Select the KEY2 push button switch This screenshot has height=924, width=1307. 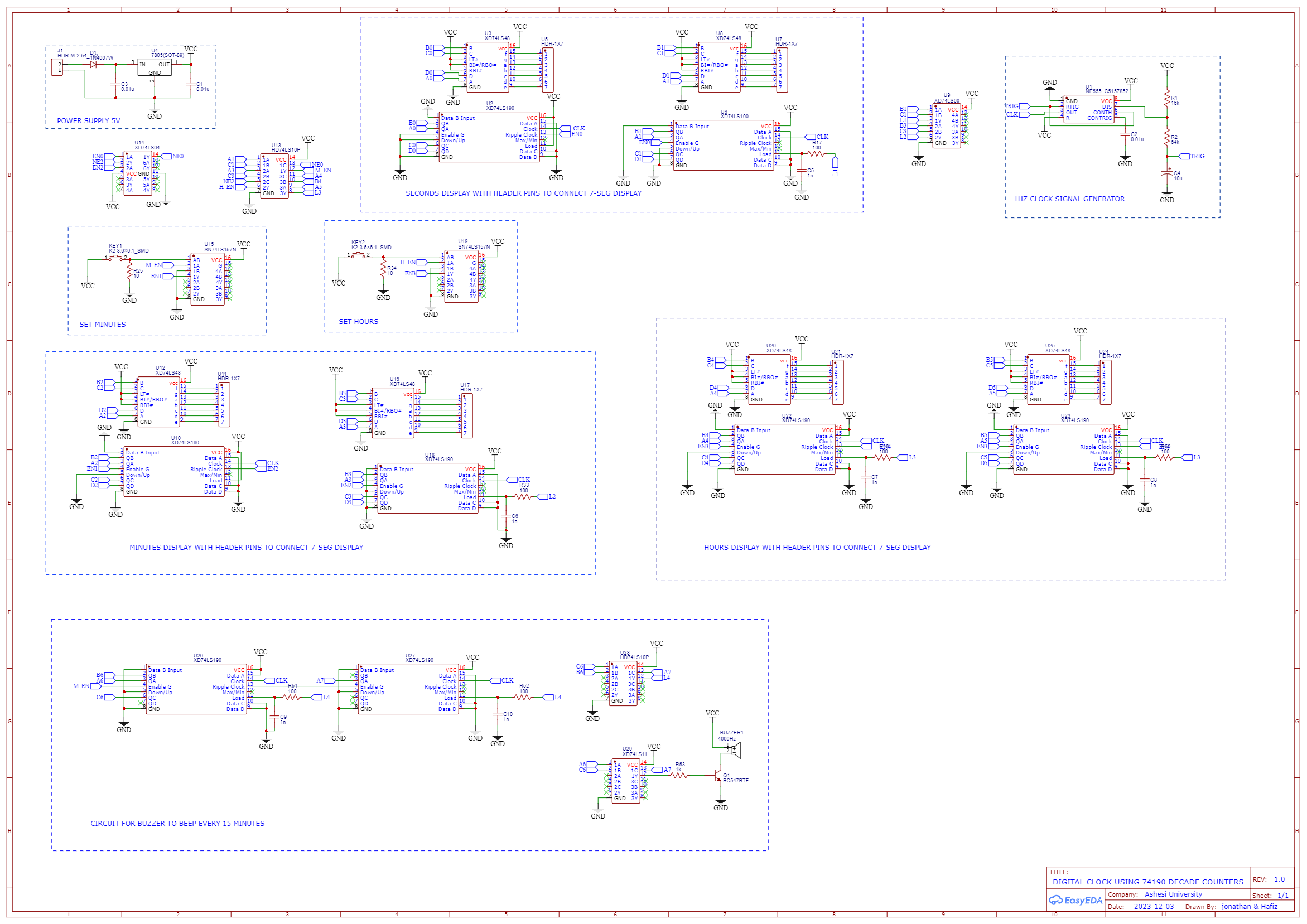click(x=359, y=255)
